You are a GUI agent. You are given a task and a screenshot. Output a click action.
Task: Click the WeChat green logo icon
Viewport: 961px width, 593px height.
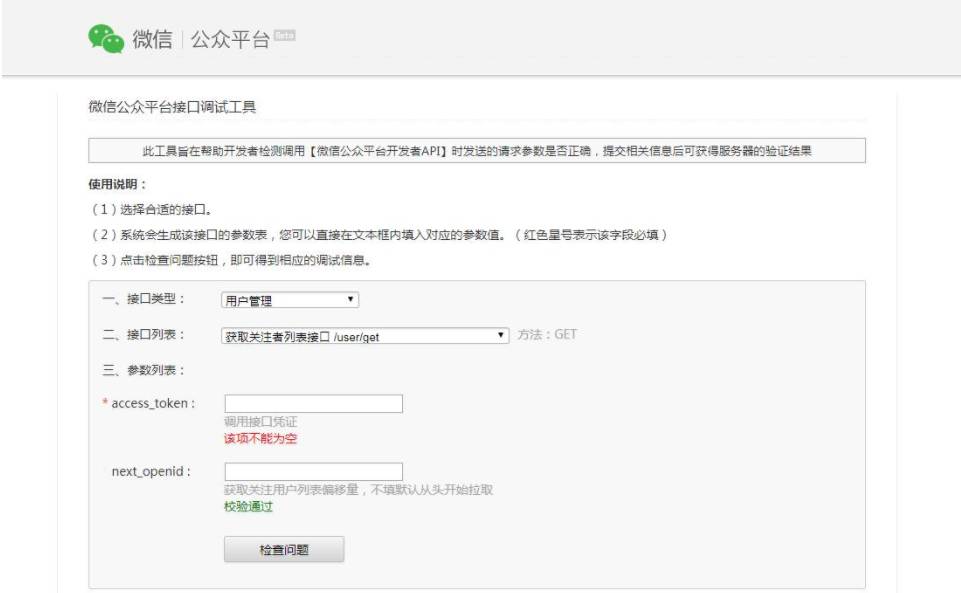tap(106, 39)
